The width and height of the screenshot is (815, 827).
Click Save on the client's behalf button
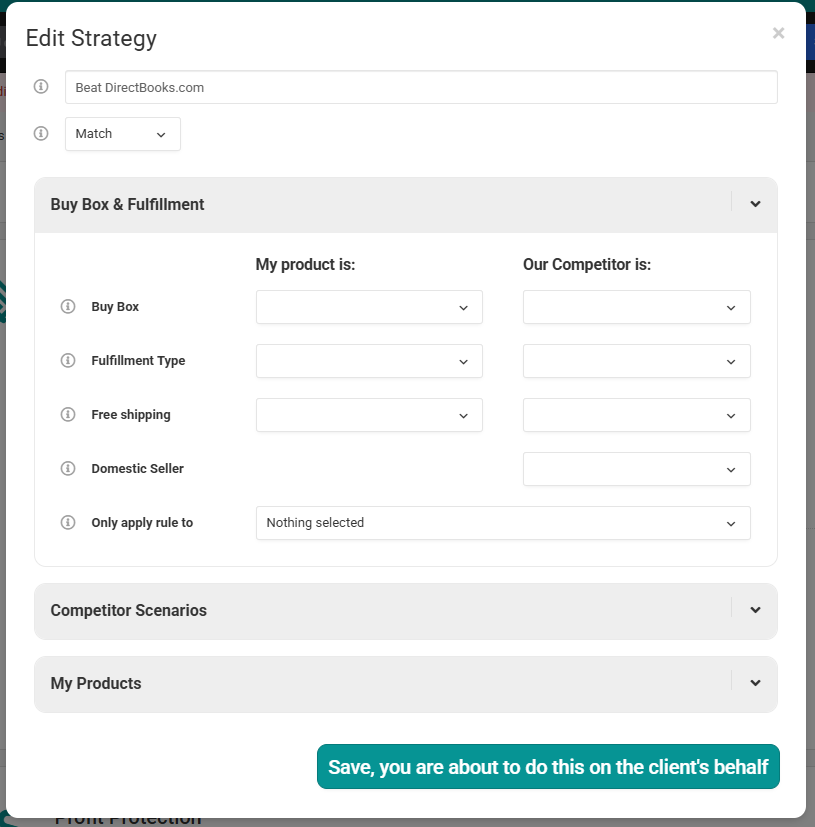548,767
